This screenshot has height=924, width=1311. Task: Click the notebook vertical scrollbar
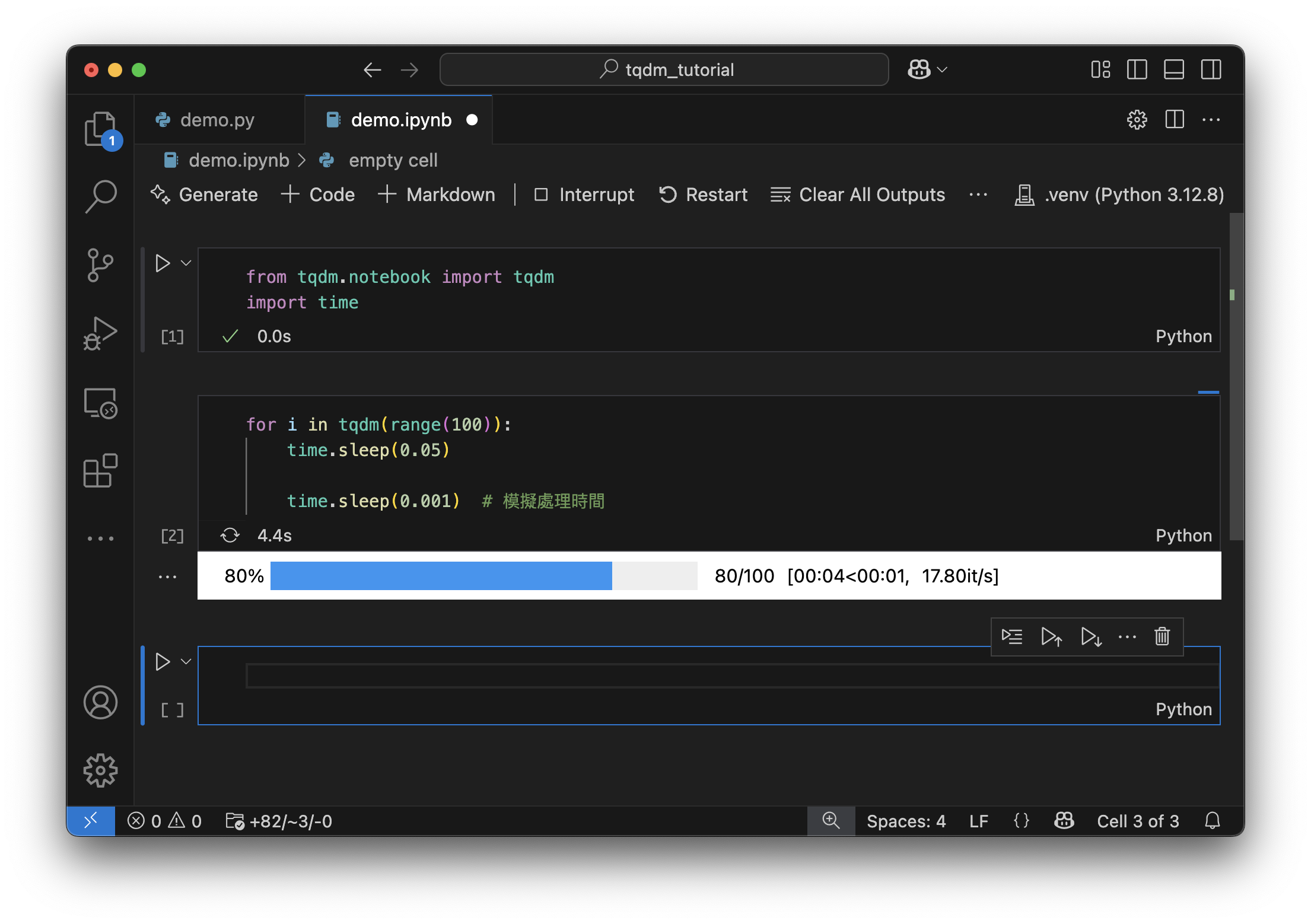point(1236,377)
